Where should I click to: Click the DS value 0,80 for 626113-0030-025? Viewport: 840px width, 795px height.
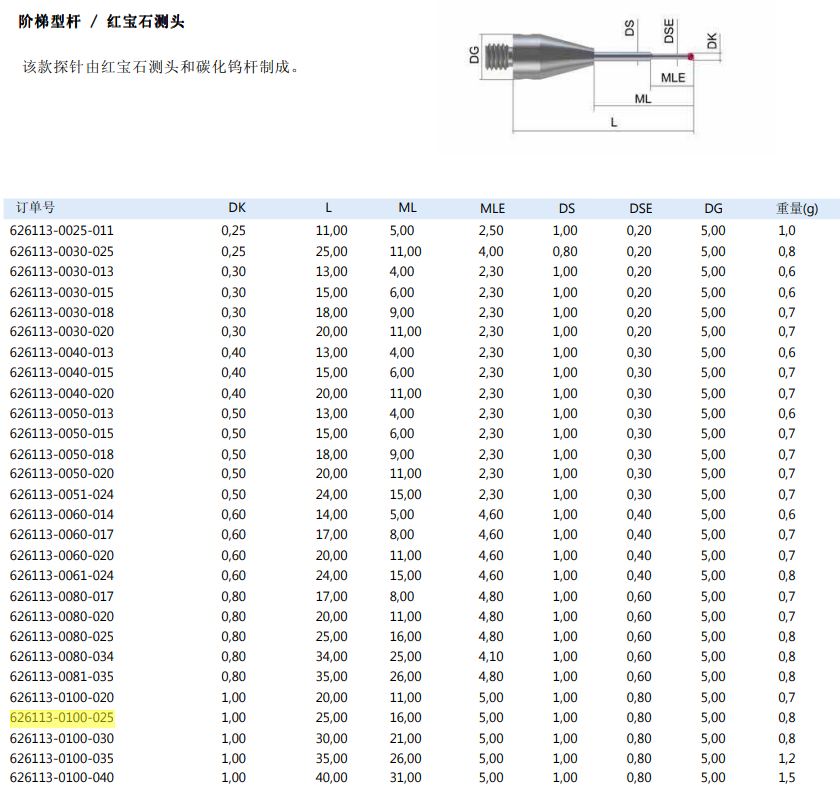pos(565,251)
